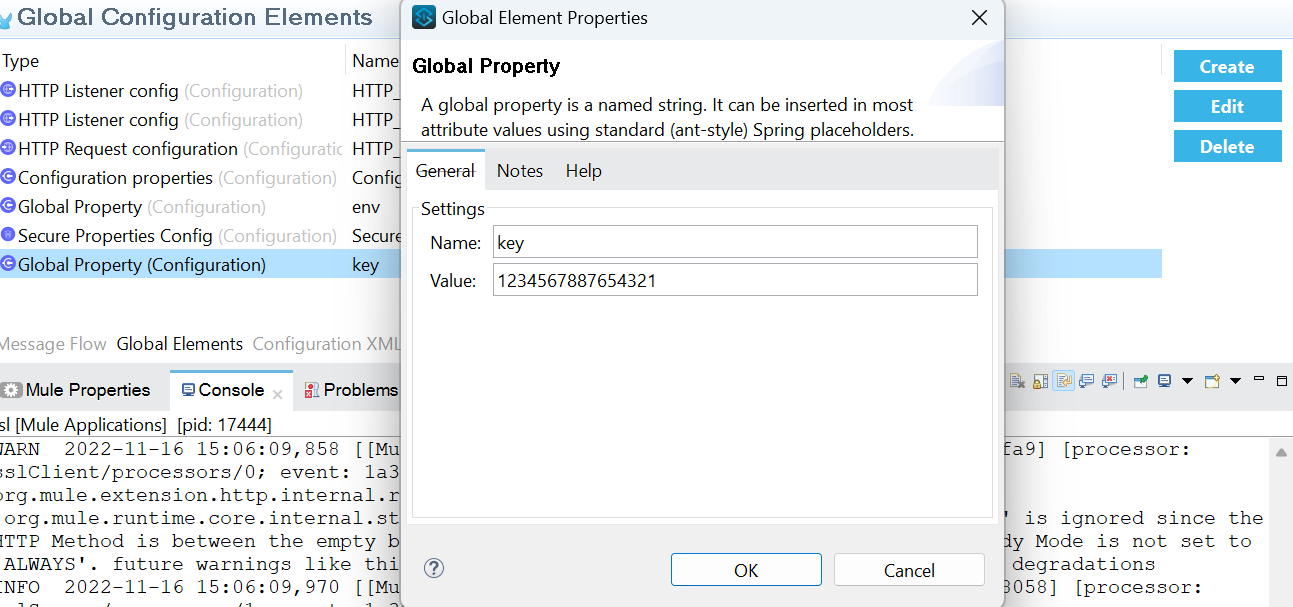
Task: Confirm the dialog with OK
Action: pos(746,570)
